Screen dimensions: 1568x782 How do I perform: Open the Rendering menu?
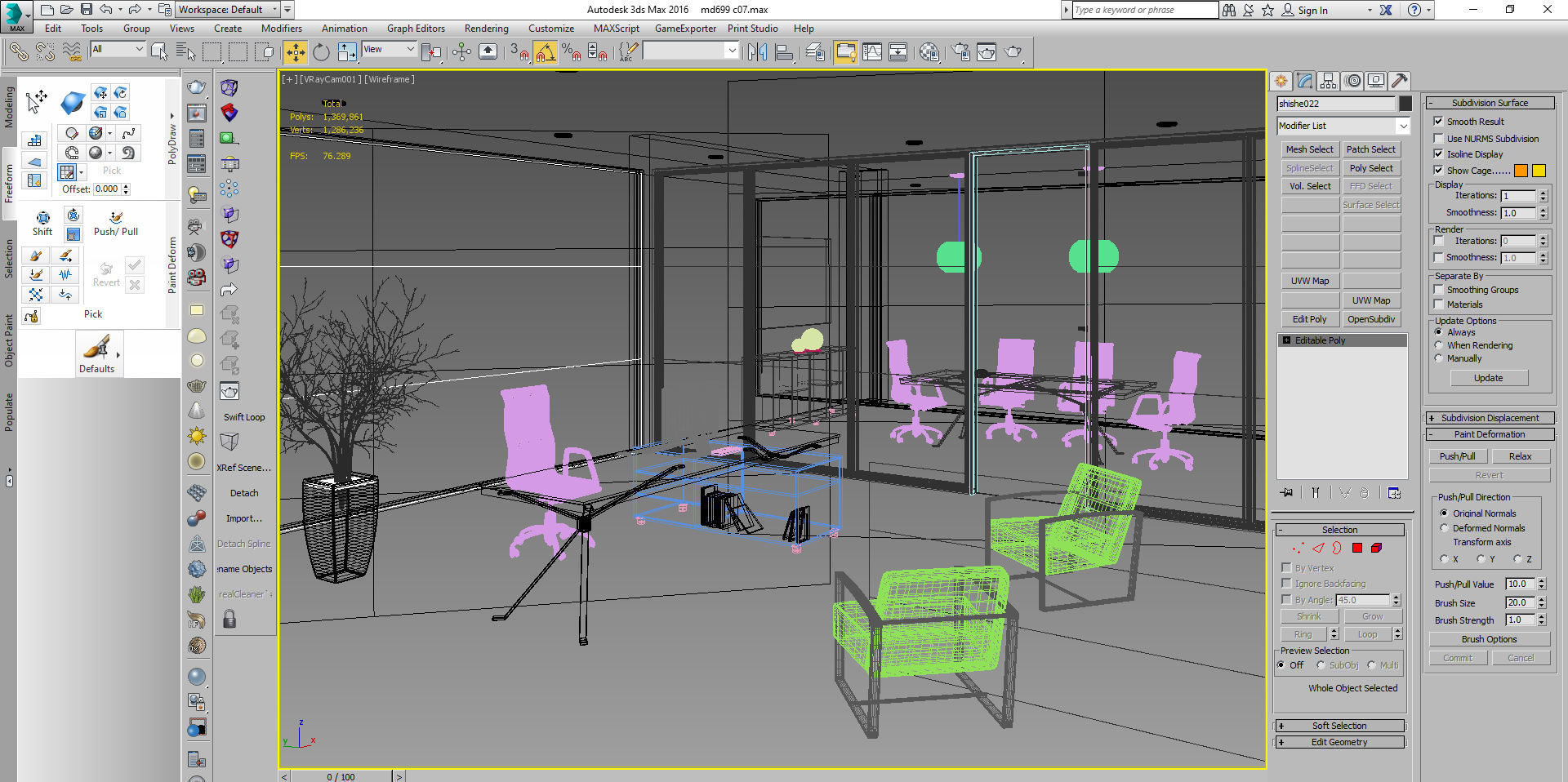[x=486, y=29]
